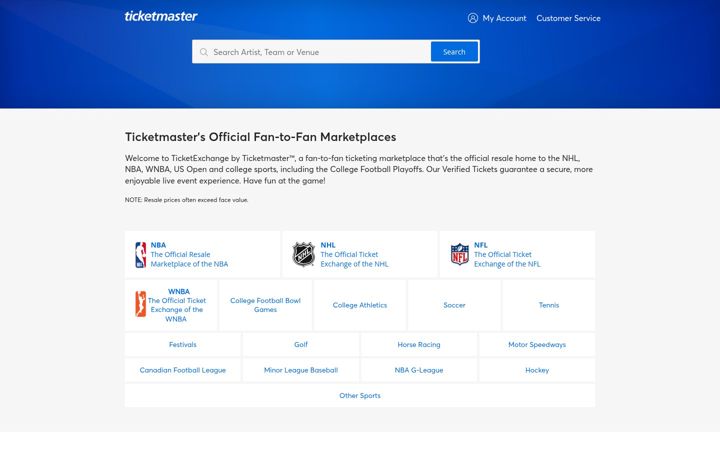Click the magnifier icon in search box

[x=204, y=52]
